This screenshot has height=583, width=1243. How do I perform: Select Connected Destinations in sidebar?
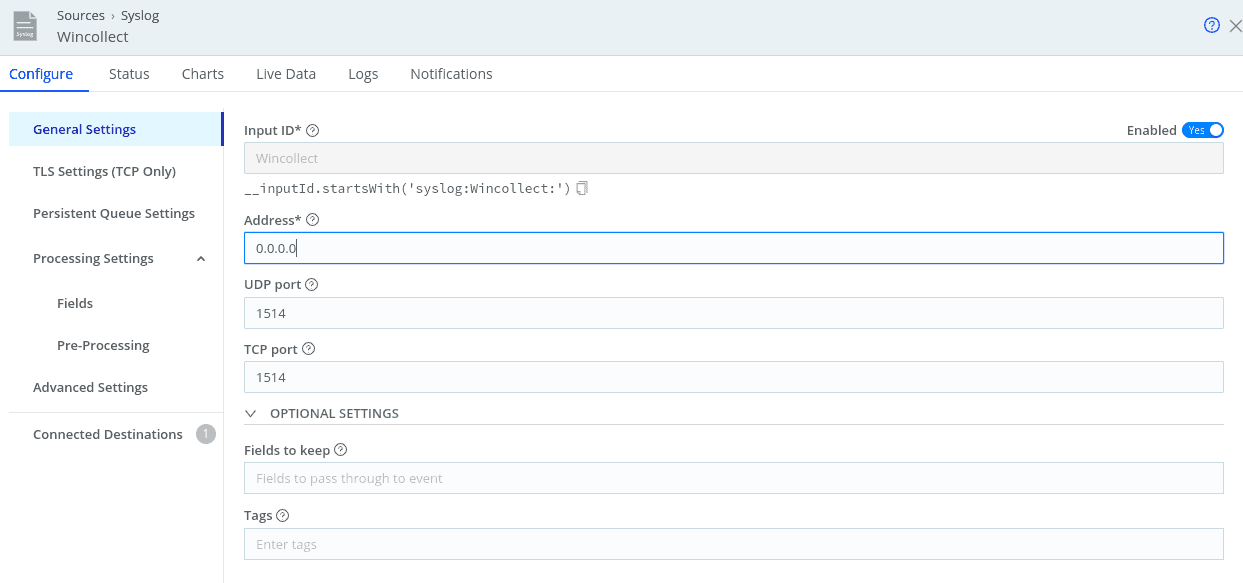(x=108, y=434)
